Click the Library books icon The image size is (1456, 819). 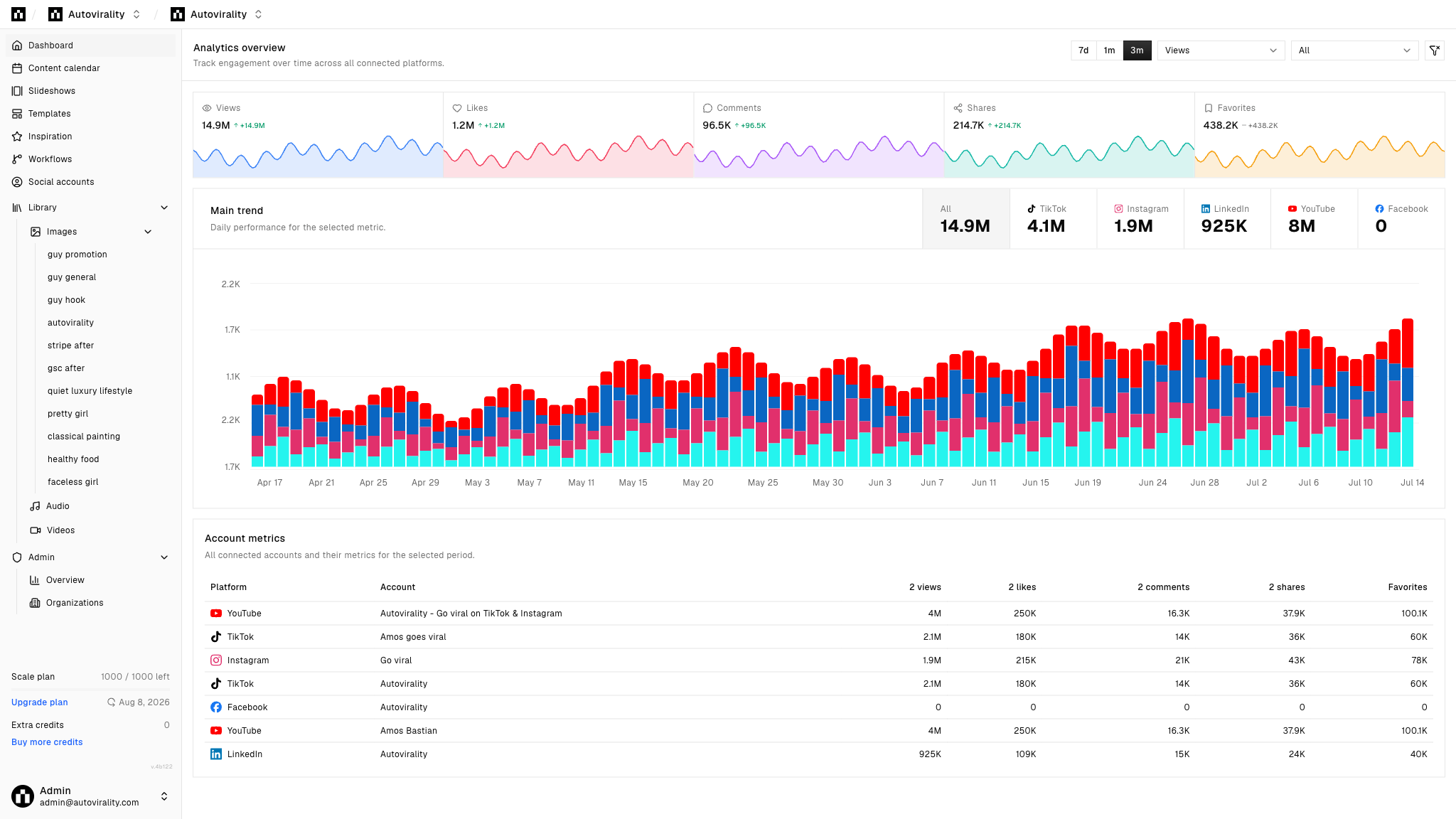point(17,208)
